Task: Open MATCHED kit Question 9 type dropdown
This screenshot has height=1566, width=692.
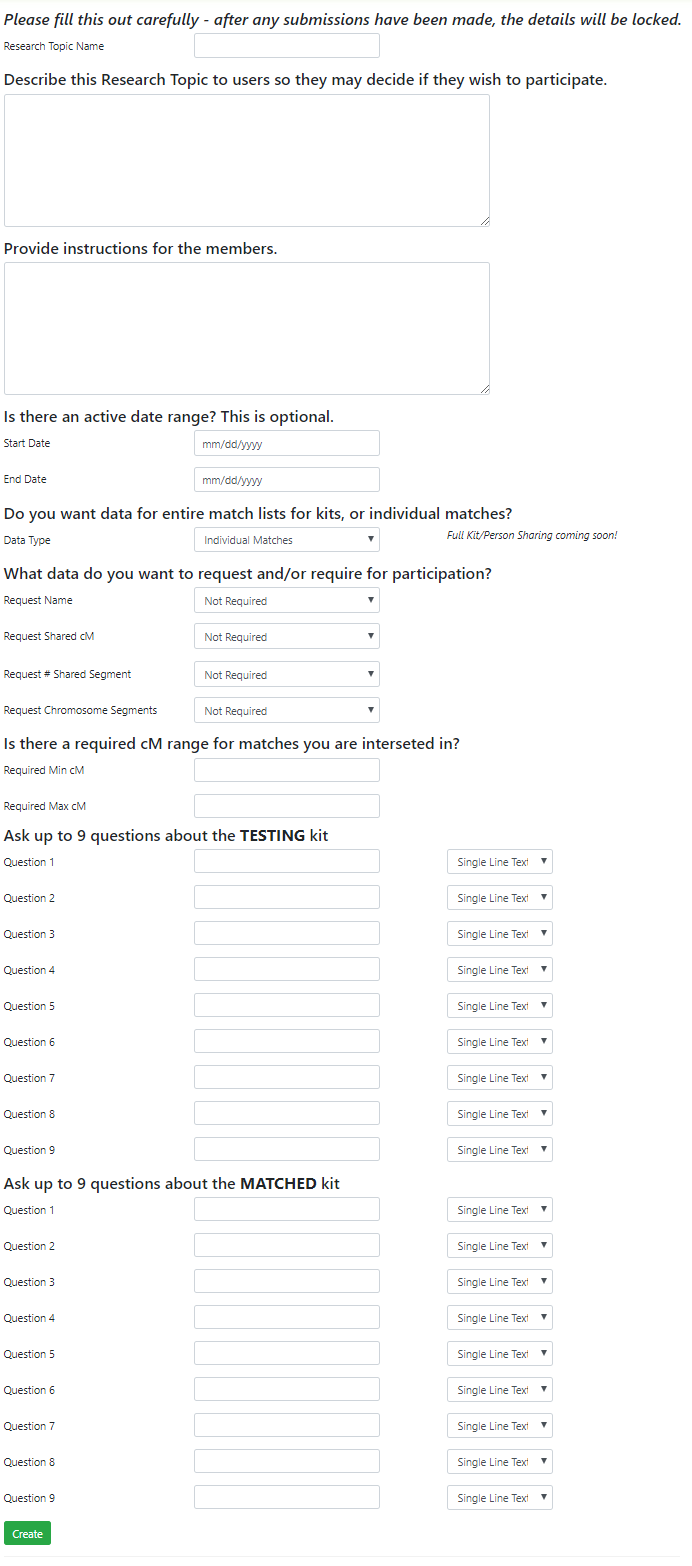Action: [x=499, y=1498]
